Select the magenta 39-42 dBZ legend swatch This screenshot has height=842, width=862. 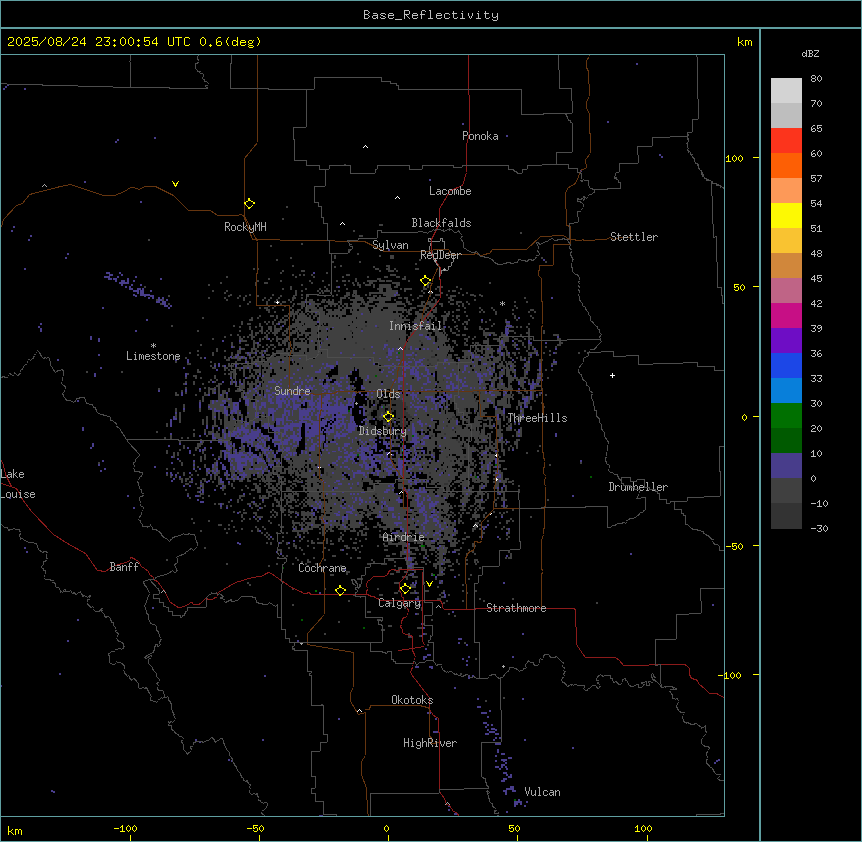click(x=786, y=315)
